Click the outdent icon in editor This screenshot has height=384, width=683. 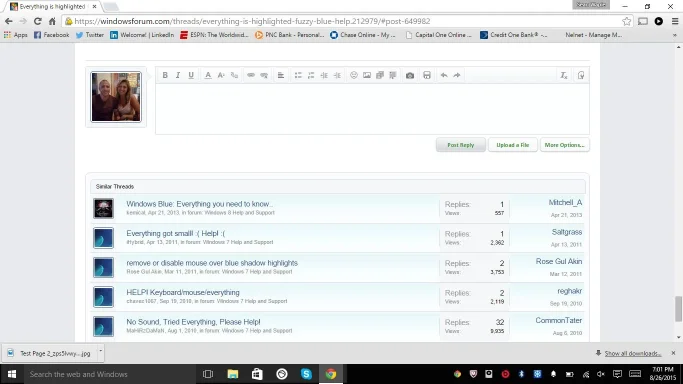(x=324, y=75)
